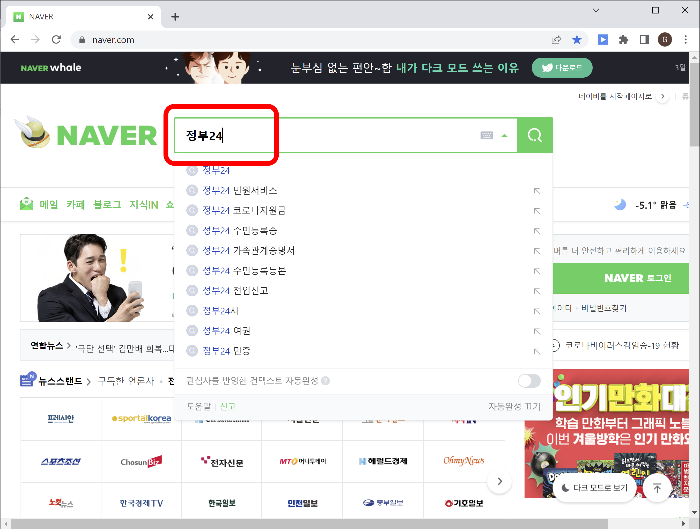Click 자동완성 끄기 to turn off autocomplete
The width and height of the screenshot is (700, 529).
click(514, 406)
